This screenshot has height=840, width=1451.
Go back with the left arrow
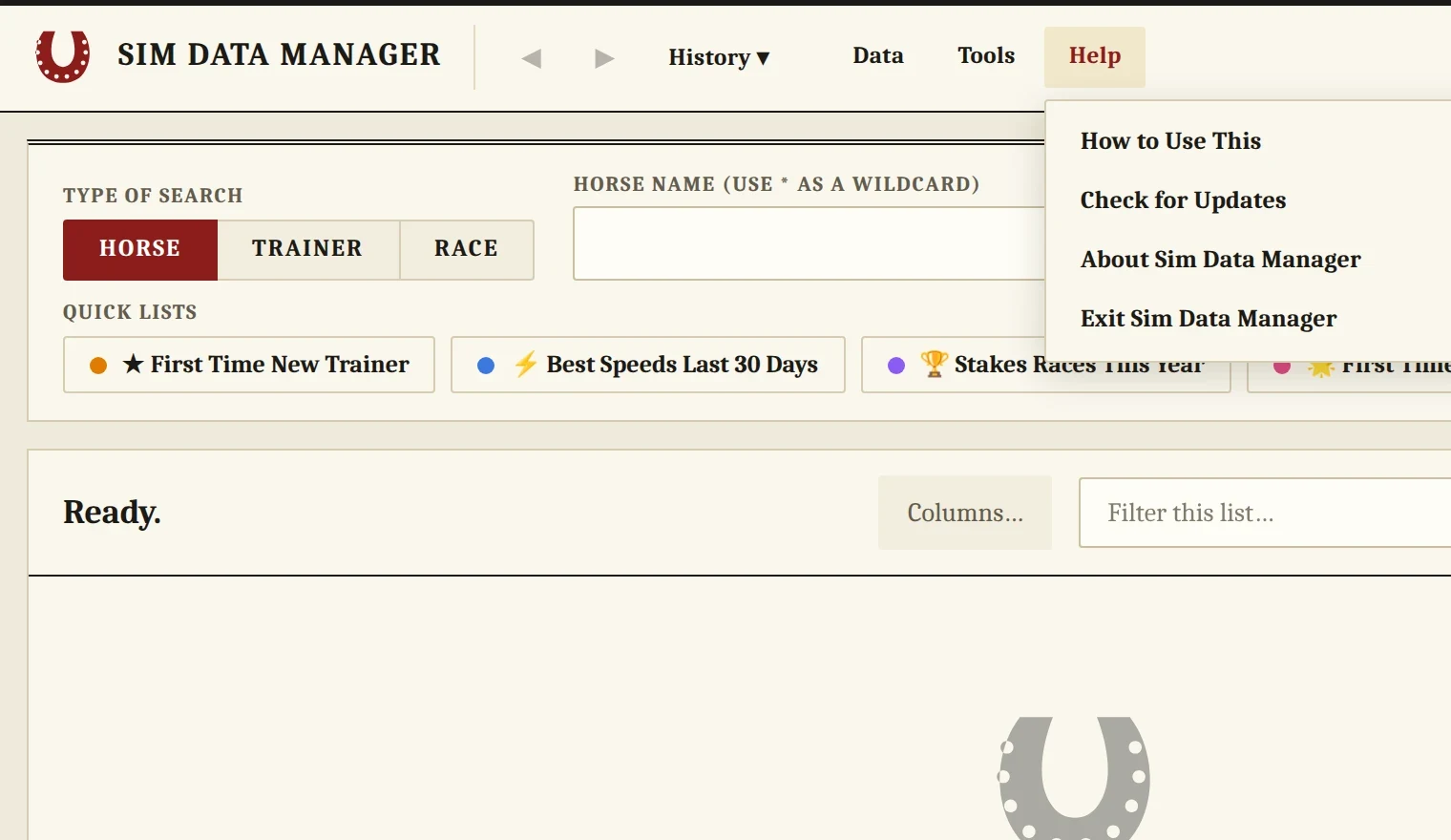[532, 58]
